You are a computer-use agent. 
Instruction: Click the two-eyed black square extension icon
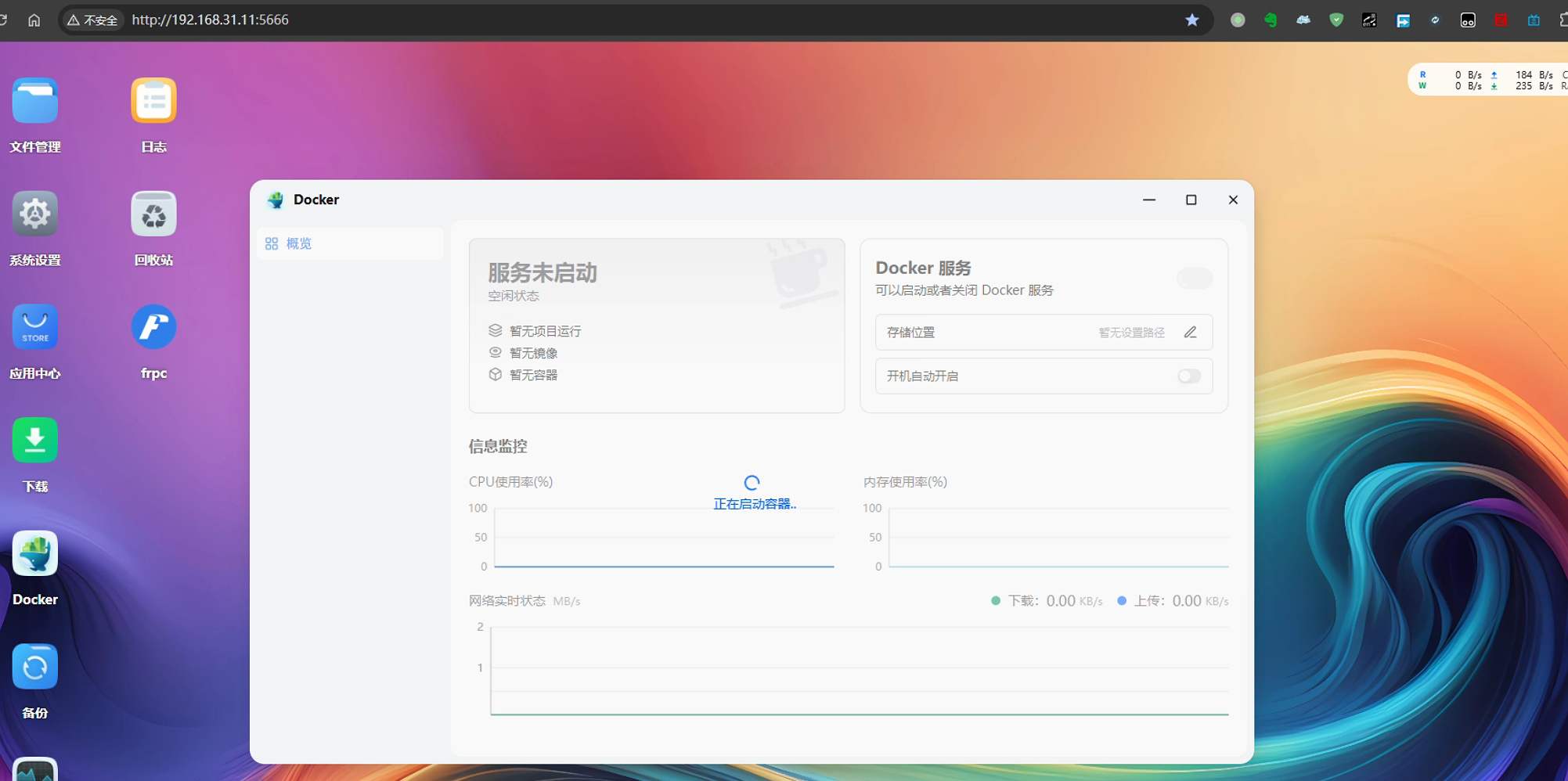[1468, 20]
